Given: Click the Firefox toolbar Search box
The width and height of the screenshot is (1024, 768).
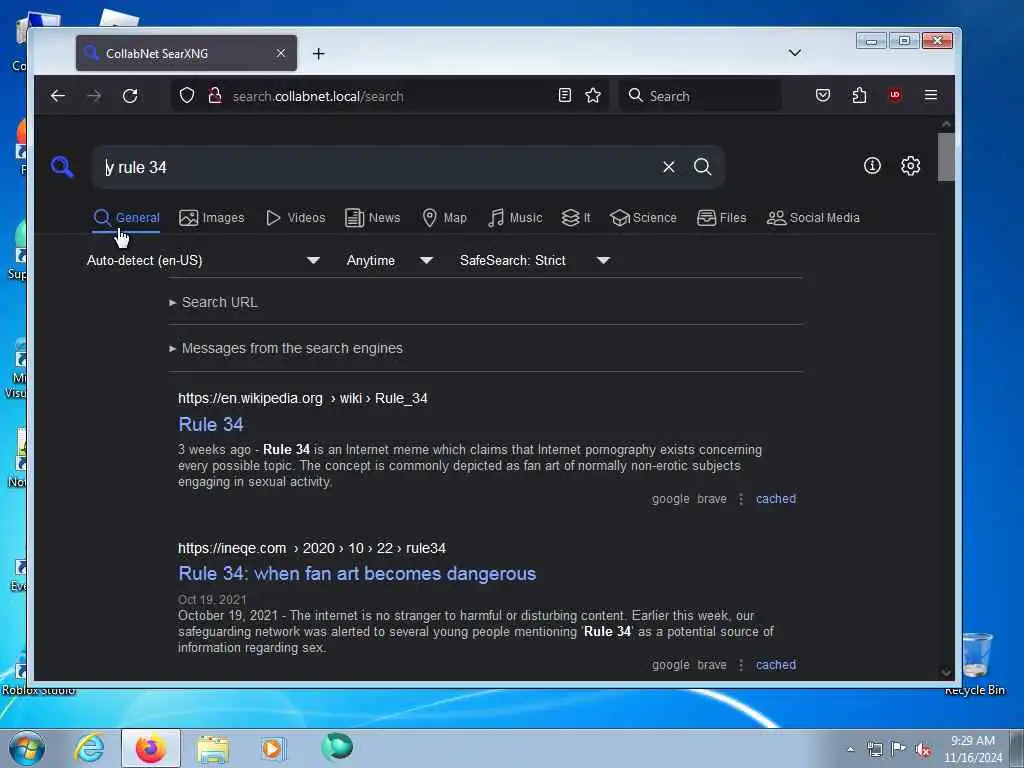Looking at the screenshot, I should coord(700,96).
